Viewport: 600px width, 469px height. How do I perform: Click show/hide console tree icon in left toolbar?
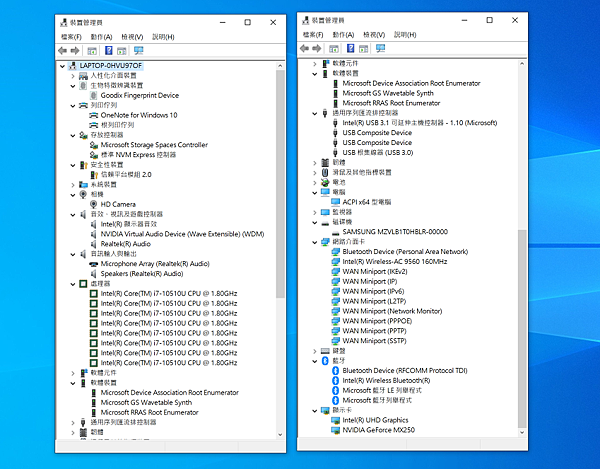[92, 51]
